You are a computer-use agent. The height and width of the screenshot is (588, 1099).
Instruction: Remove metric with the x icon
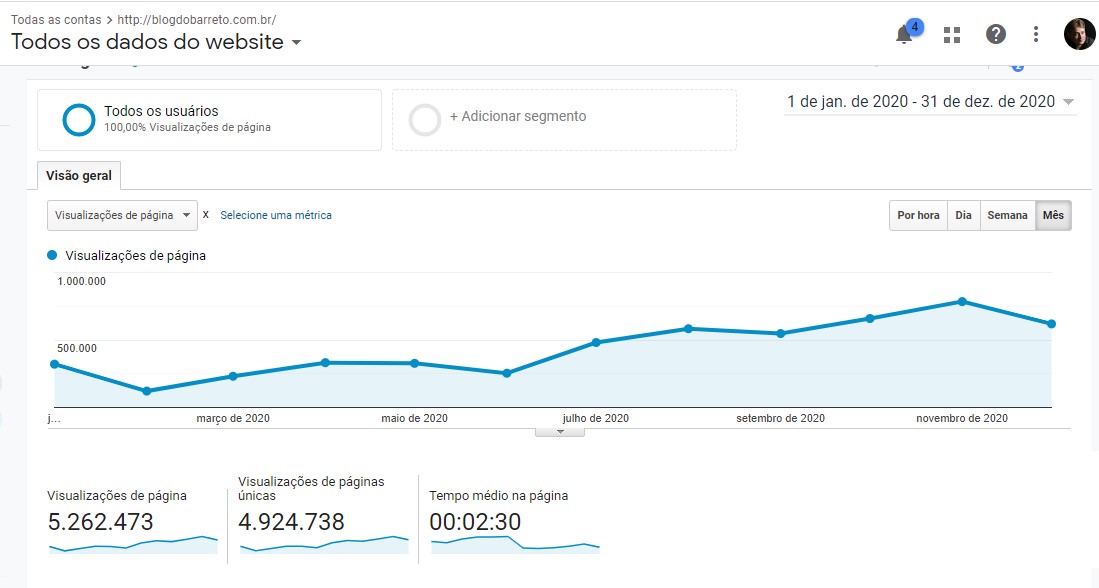tap(206, 215)
